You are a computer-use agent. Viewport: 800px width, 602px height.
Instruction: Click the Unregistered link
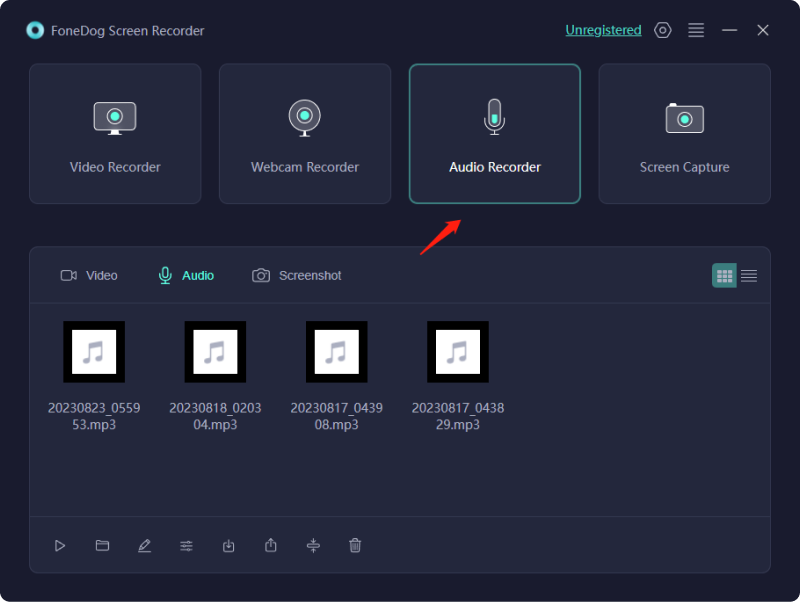pos(603,30)
